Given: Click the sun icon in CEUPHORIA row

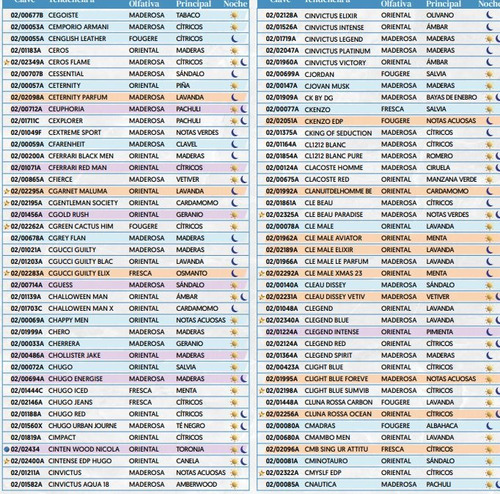Looking at the screenshot, I should pos(234,109).
